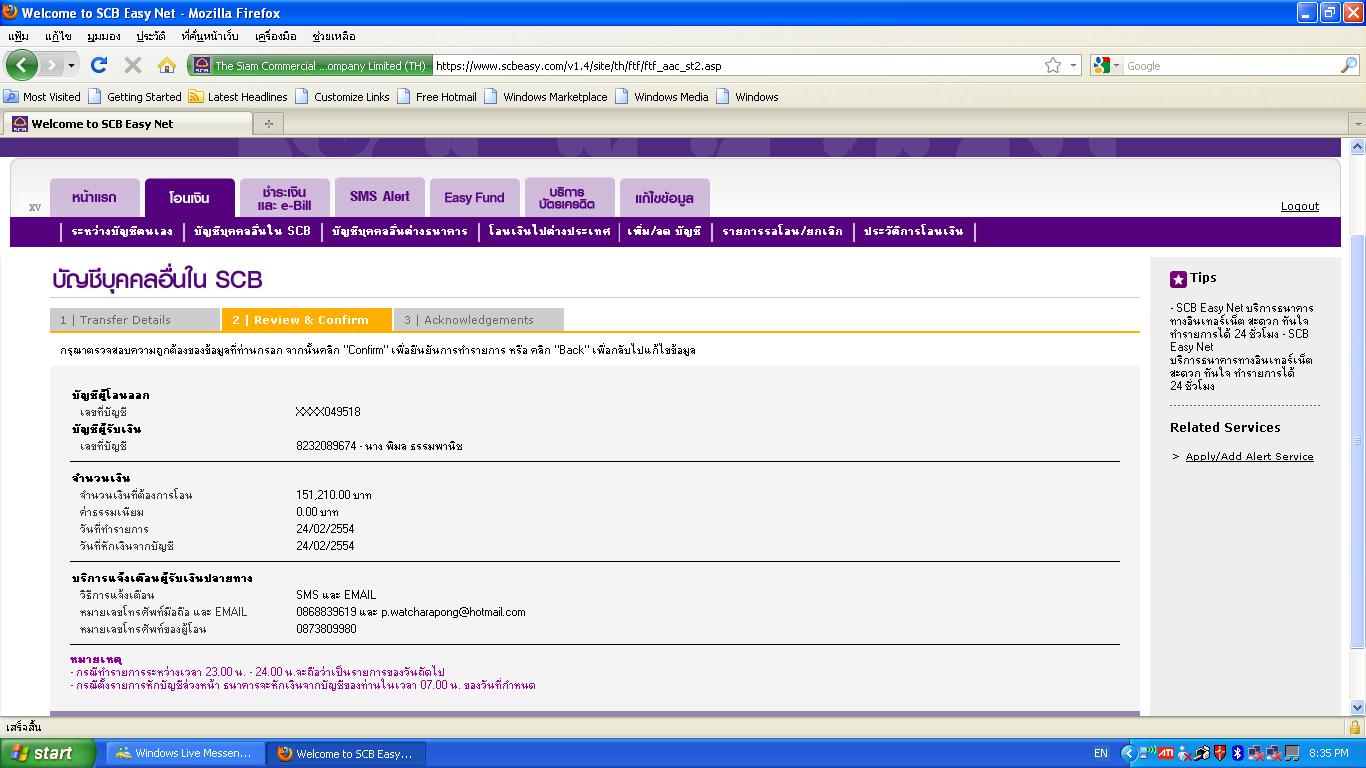Click the red shield antivirus tray icon
The image size is (1366, 768).
pyautogui.click(x=1219, y=753)
